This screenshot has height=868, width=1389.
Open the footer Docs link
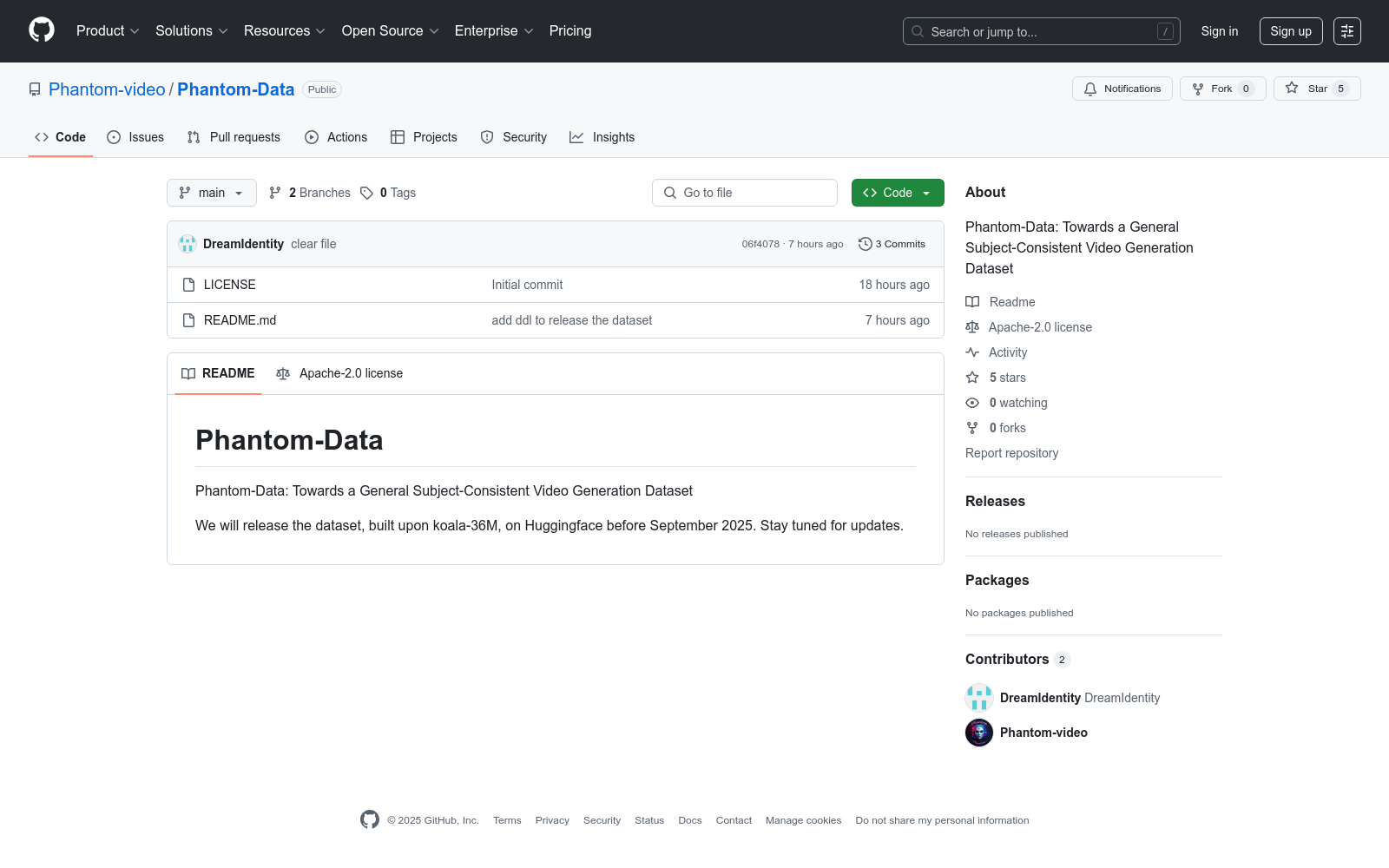pyautogui.click(x=690, y=820)
